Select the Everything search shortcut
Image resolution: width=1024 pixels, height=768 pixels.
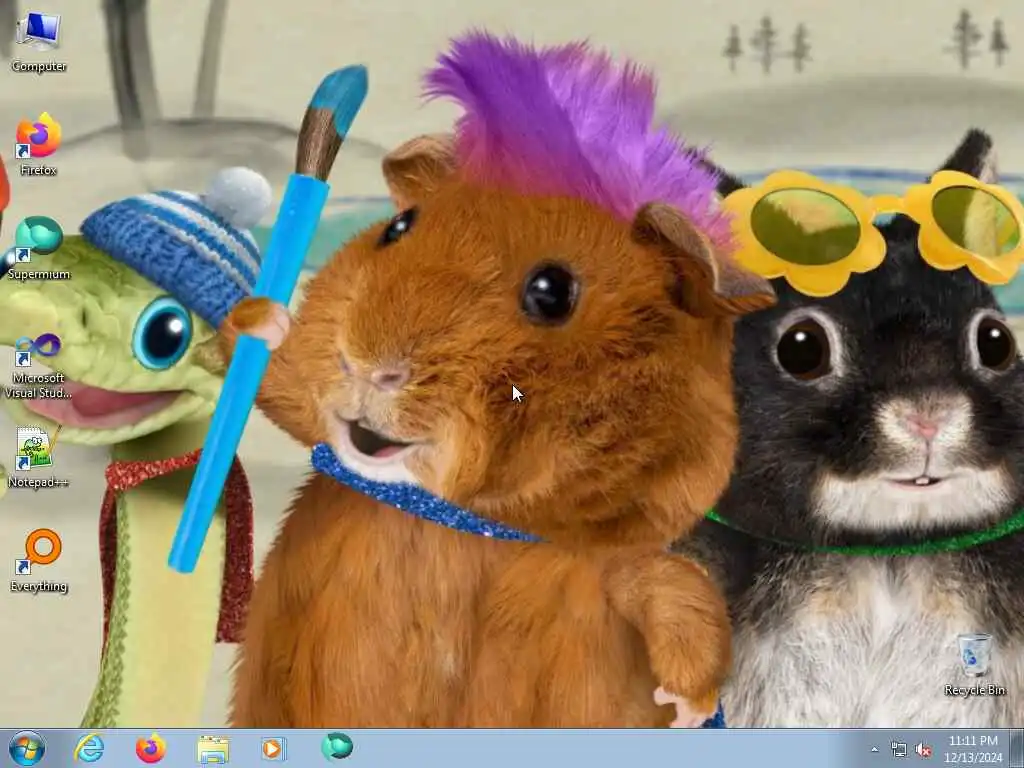click(x=39, y=560)
